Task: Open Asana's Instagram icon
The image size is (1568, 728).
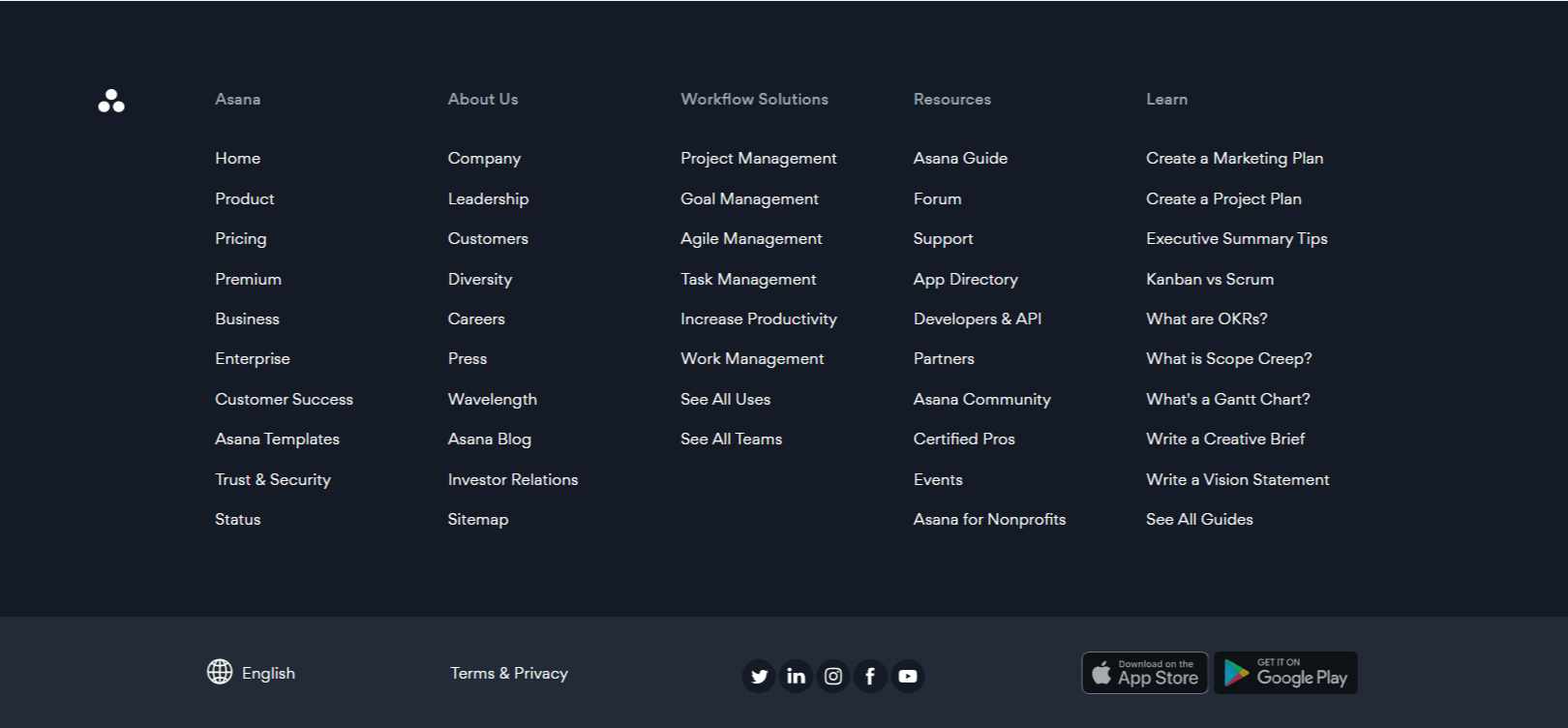Action: click(x=833, y=676)
